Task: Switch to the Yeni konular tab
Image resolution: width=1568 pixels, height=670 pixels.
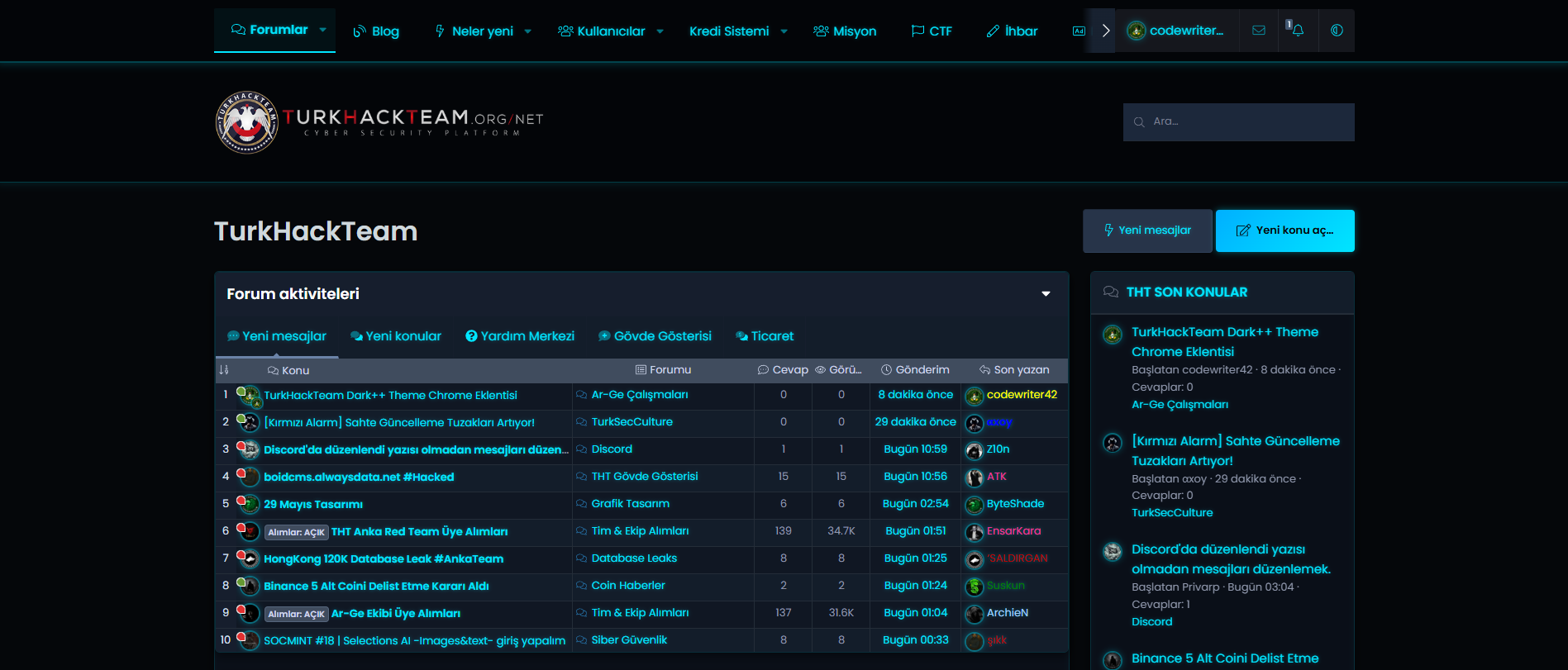Action: pos(396,336)
